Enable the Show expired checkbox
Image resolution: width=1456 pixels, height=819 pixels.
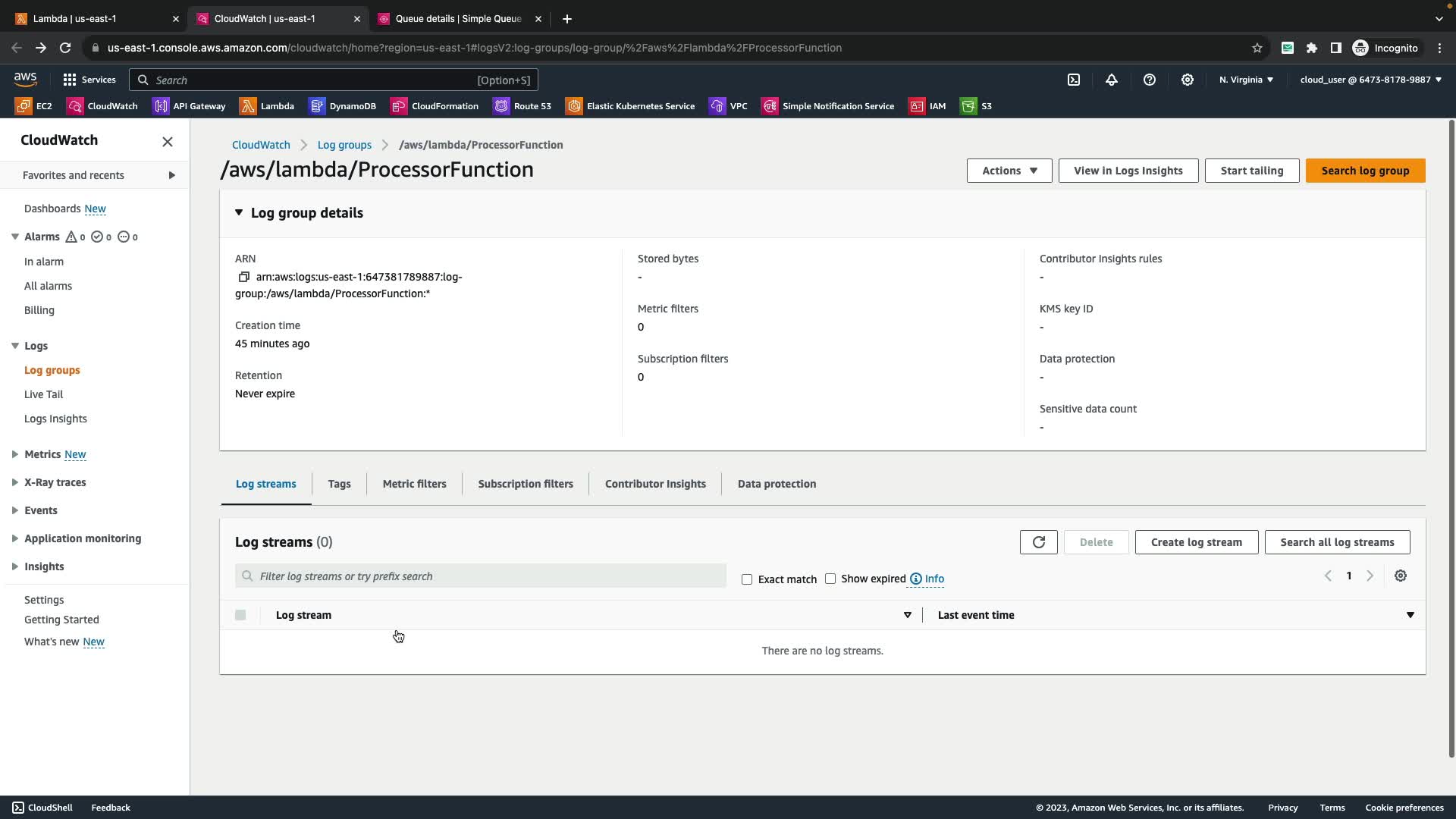[830, 579]
